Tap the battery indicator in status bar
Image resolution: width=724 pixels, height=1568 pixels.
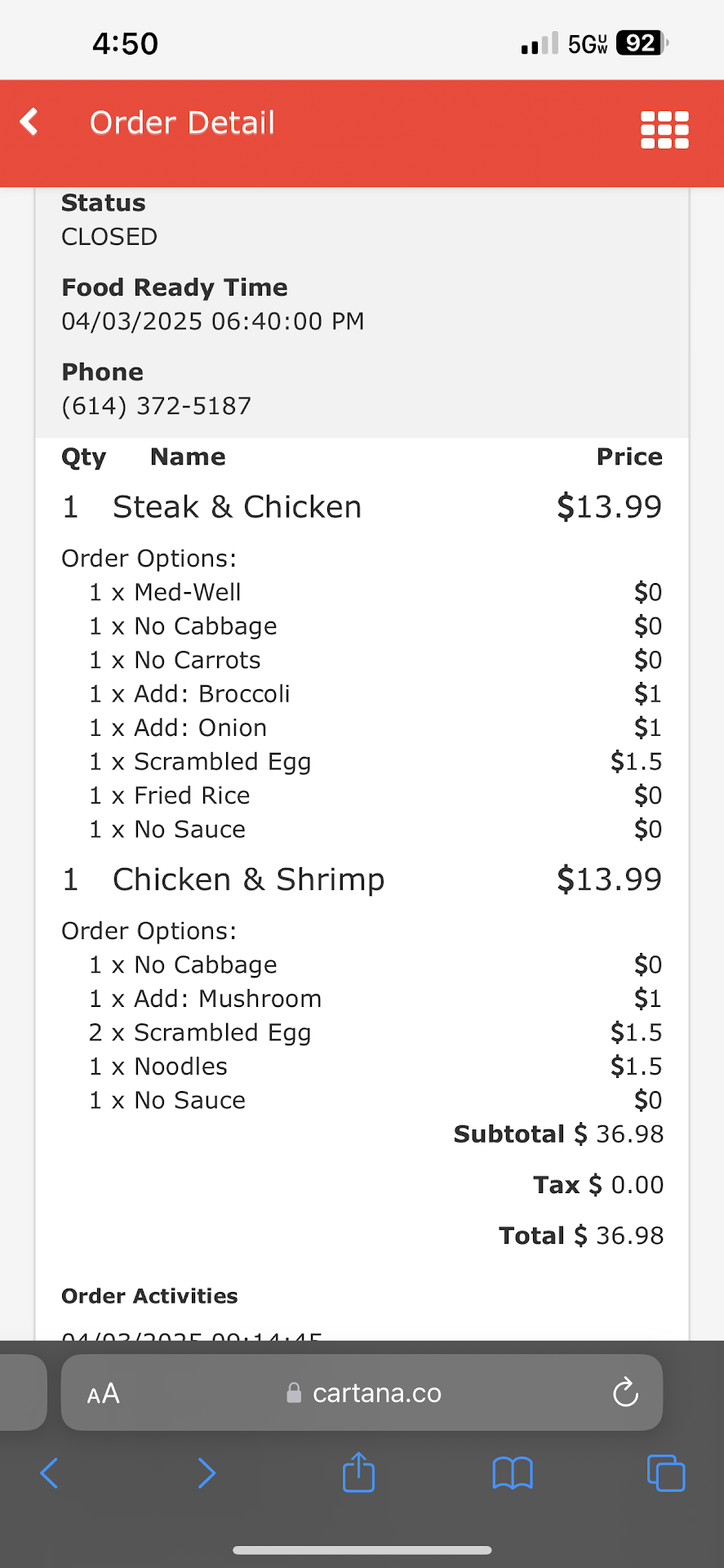(x=642, y=43)
